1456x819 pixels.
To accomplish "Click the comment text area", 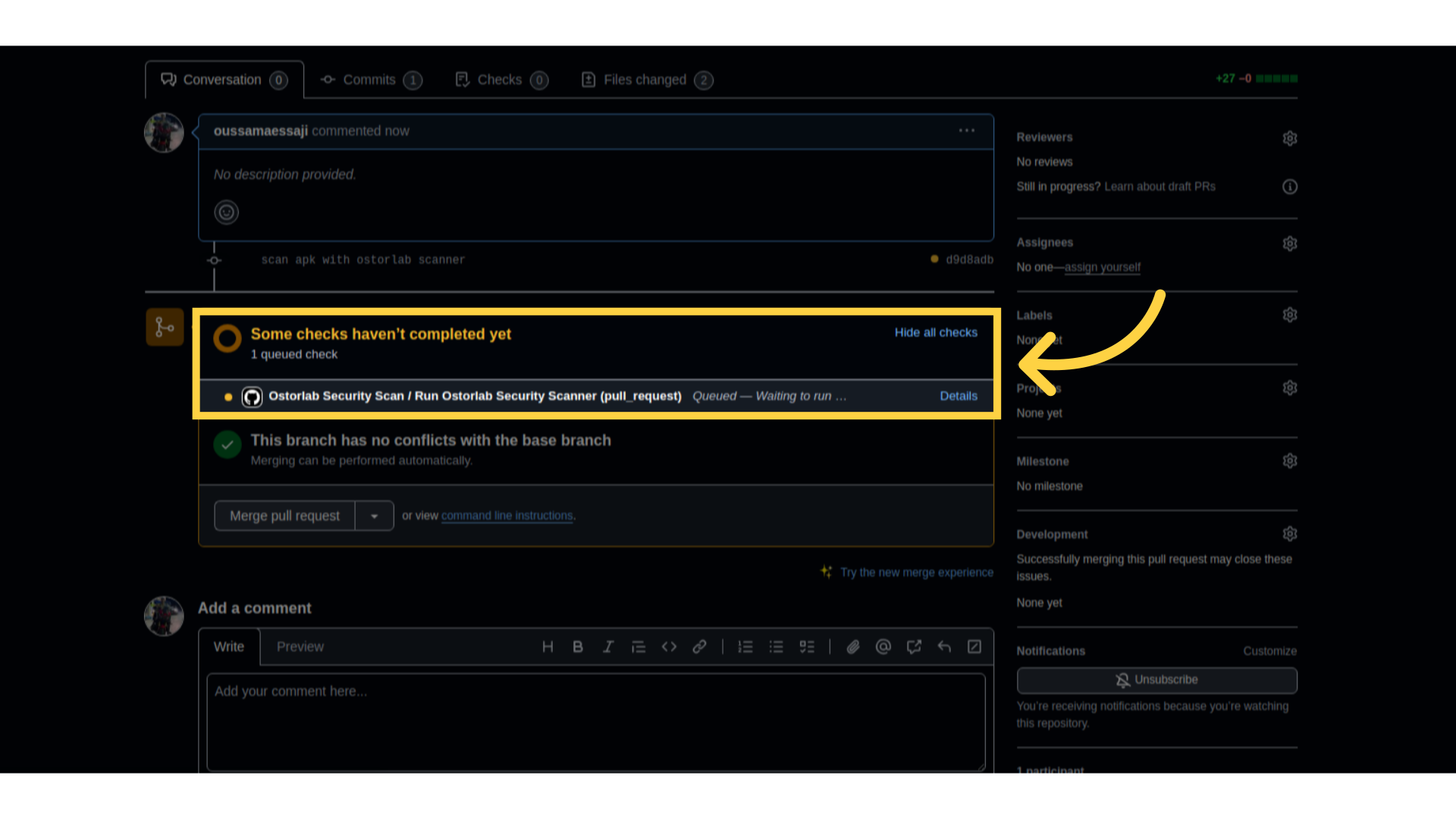I will (595, 722).
